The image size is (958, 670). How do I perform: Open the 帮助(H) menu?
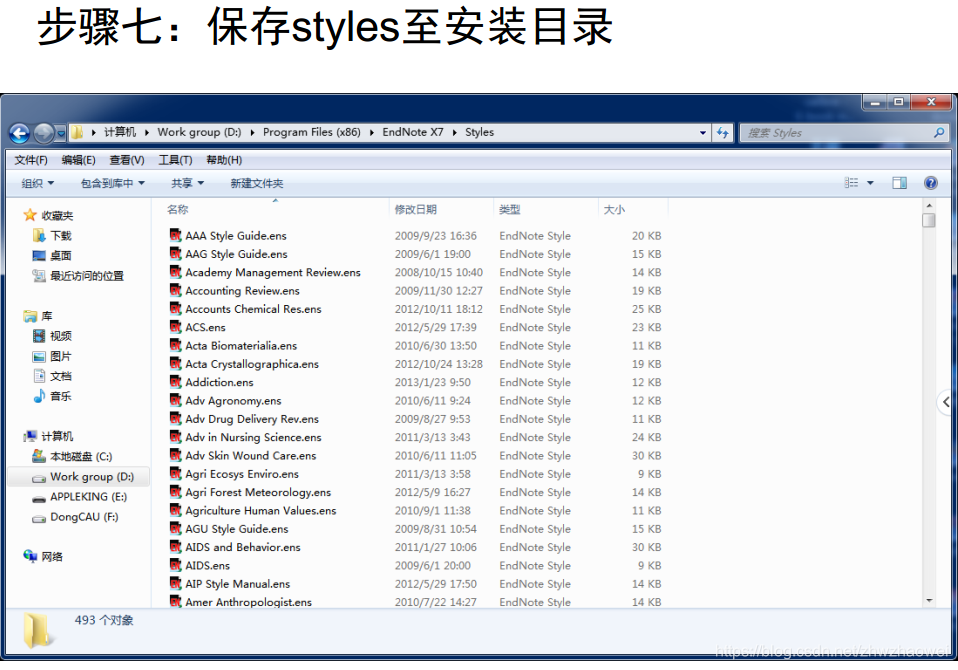pos(224,160)
